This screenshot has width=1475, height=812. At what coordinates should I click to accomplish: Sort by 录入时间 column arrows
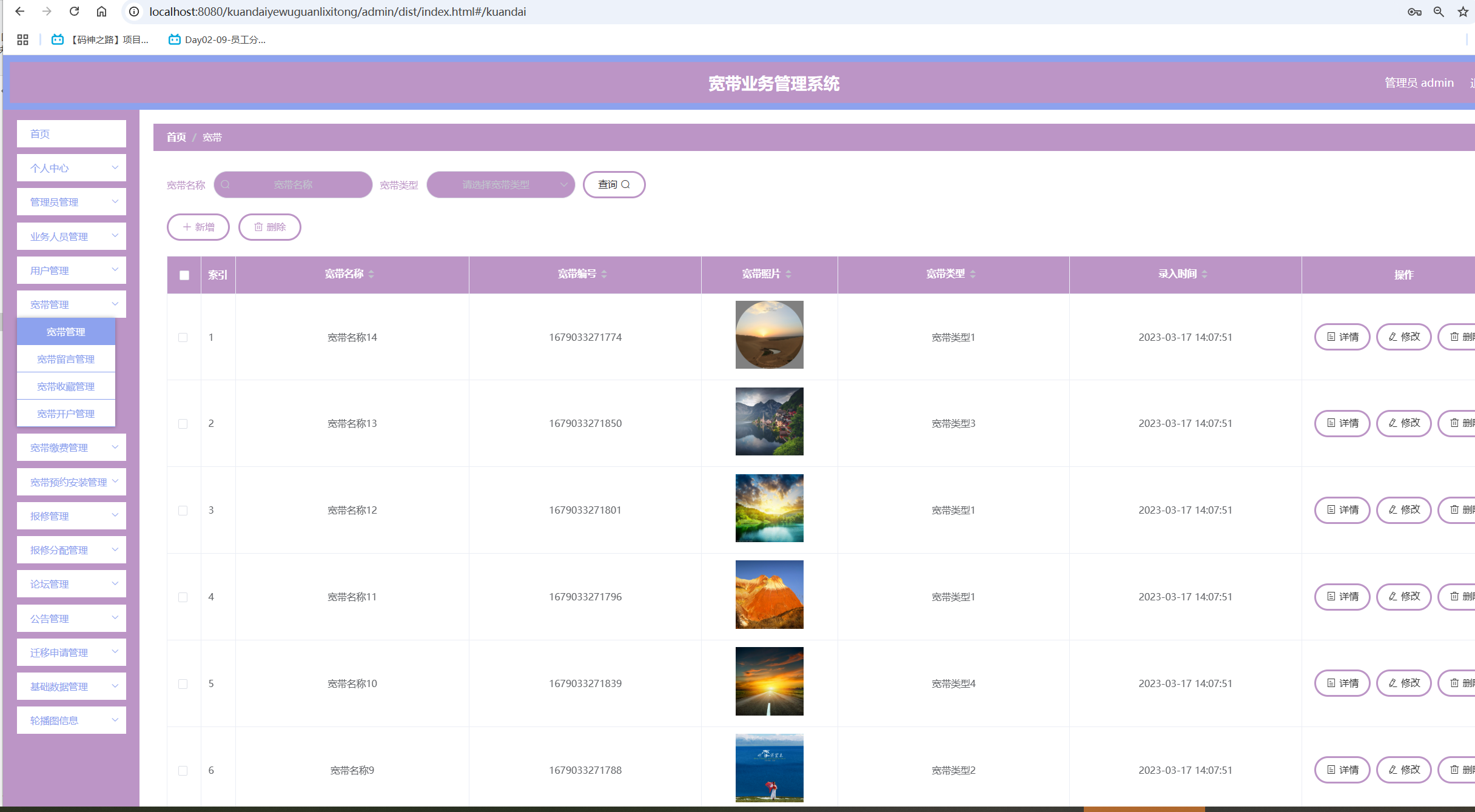tap(1205, 274)
